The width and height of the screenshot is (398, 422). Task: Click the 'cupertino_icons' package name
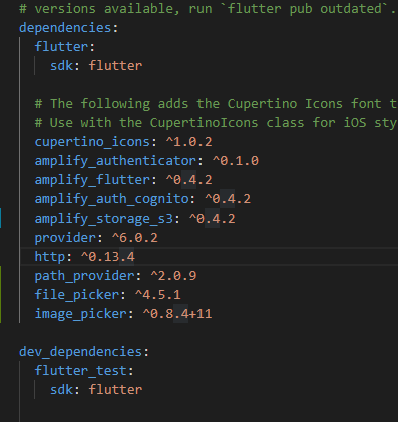[x=92, y=142]
